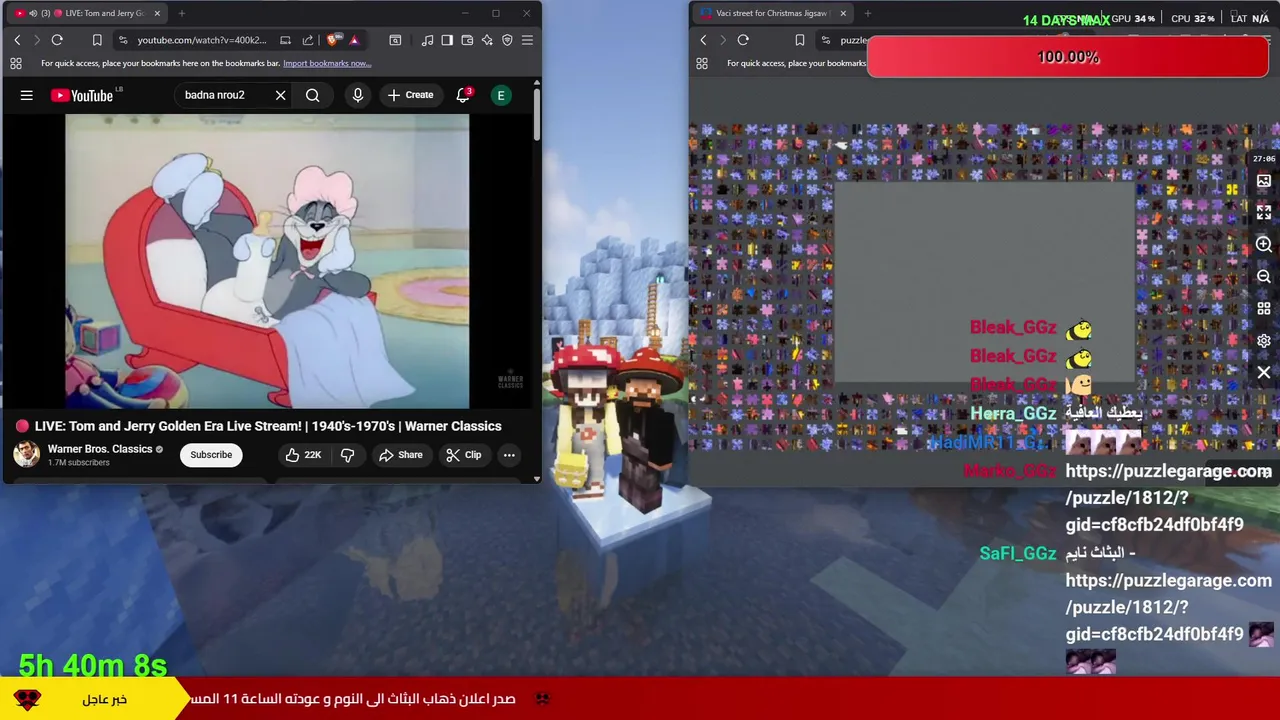Open apps grid on YouTube window bookmarks bar

[16, 63]
